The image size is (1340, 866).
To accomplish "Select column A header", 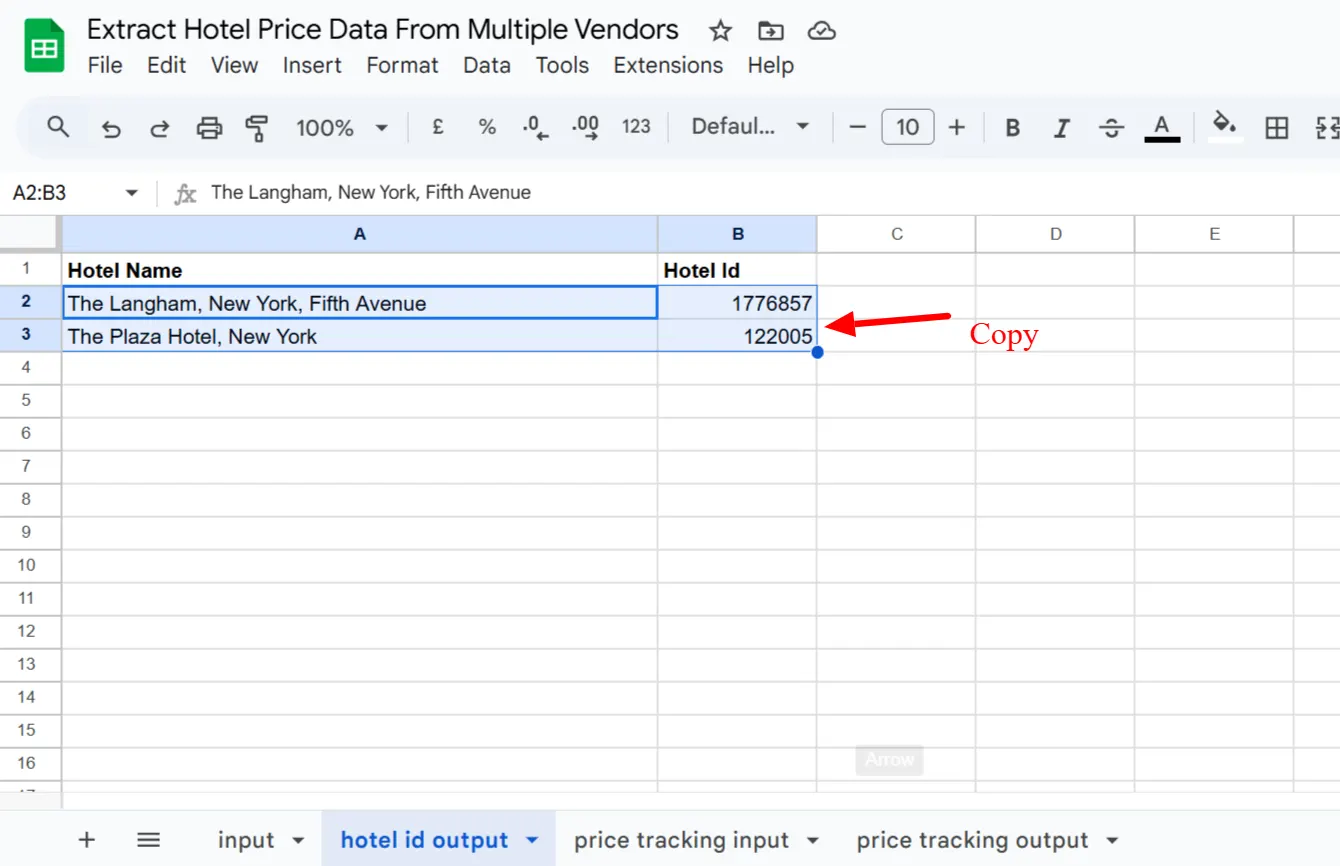I will [x=360, y=234].
